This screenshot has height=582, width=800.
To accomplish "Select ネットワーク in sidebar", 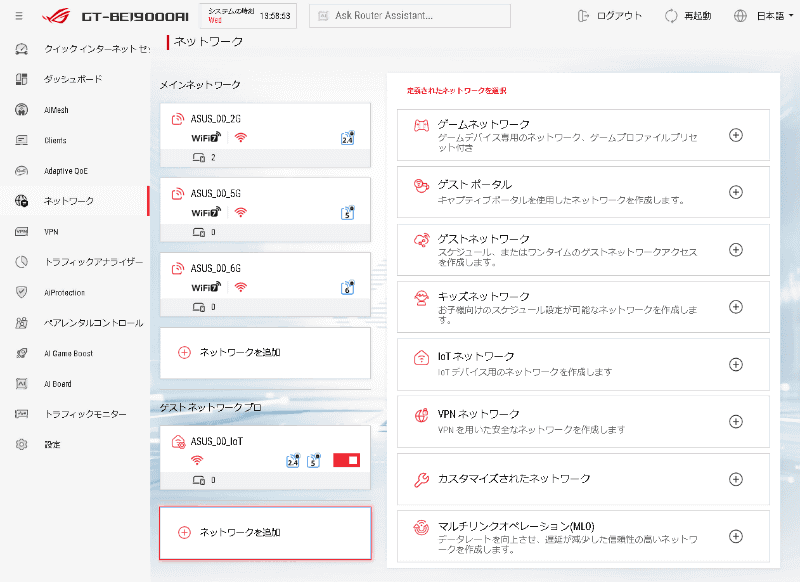I will click(75, 201).
